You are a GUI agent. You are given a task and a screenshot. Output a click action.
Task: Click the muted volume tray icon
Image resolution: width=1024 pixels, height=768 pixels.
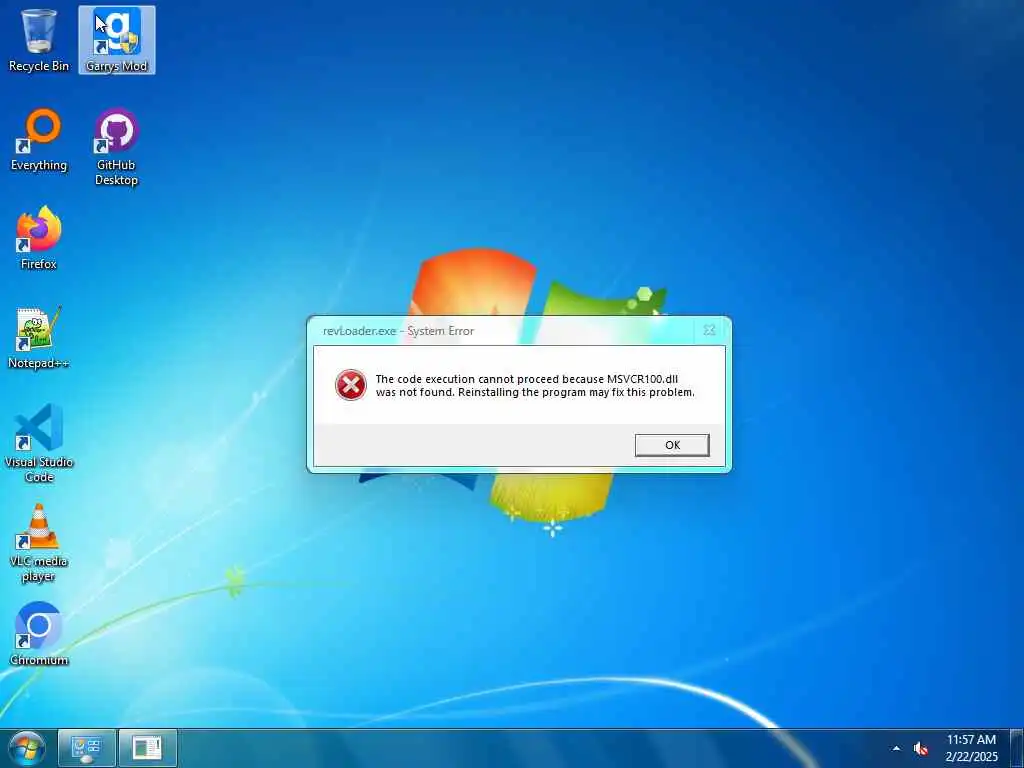(x=921, y=748)
